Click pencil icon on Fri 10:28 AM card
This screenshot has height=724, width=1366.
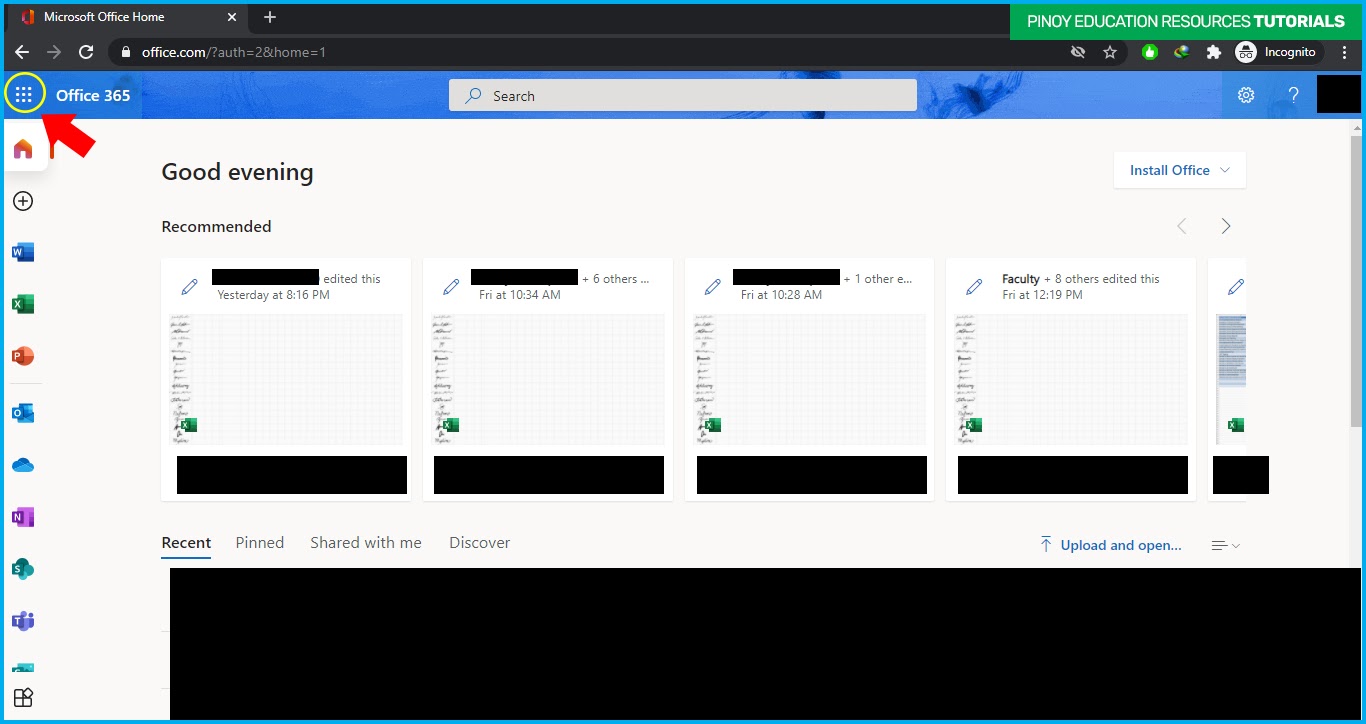713,287
